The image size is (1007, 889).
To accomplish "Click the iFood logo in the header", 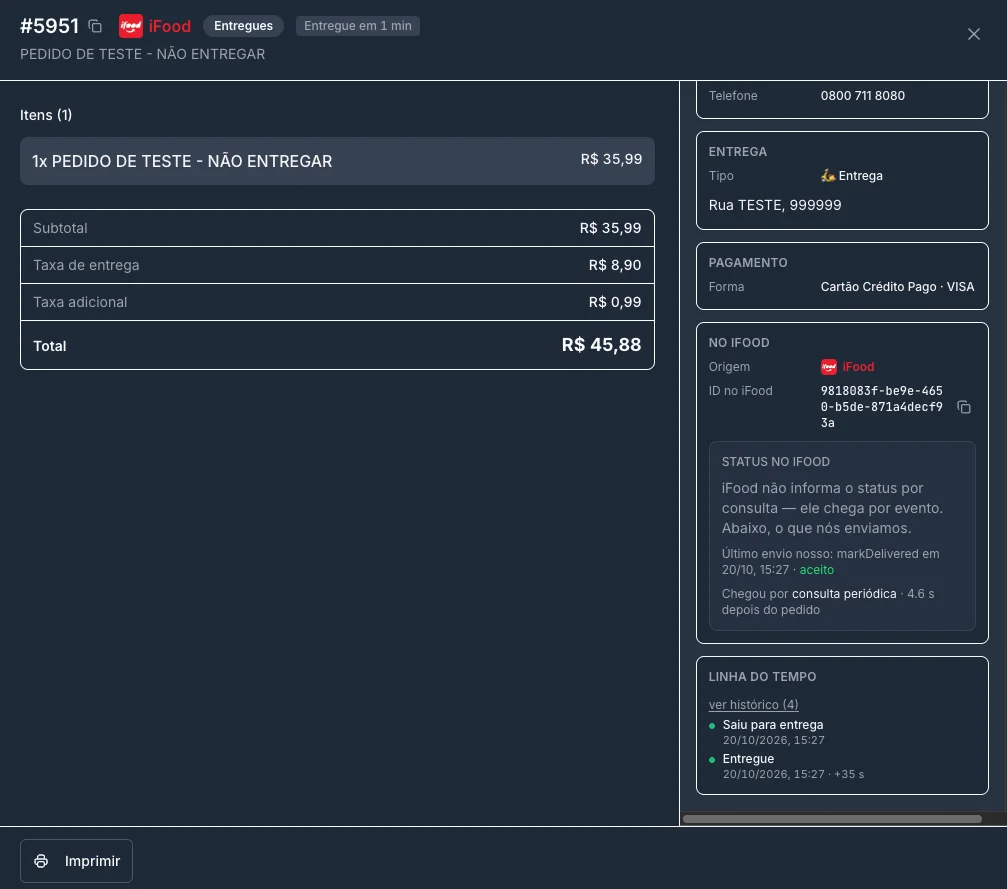I will [x=131, y=26].
